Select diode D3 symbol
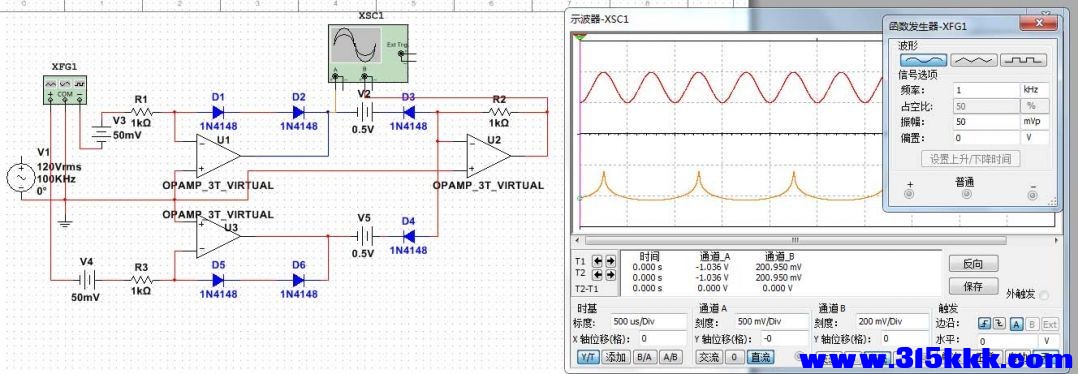 pos(408,112)
